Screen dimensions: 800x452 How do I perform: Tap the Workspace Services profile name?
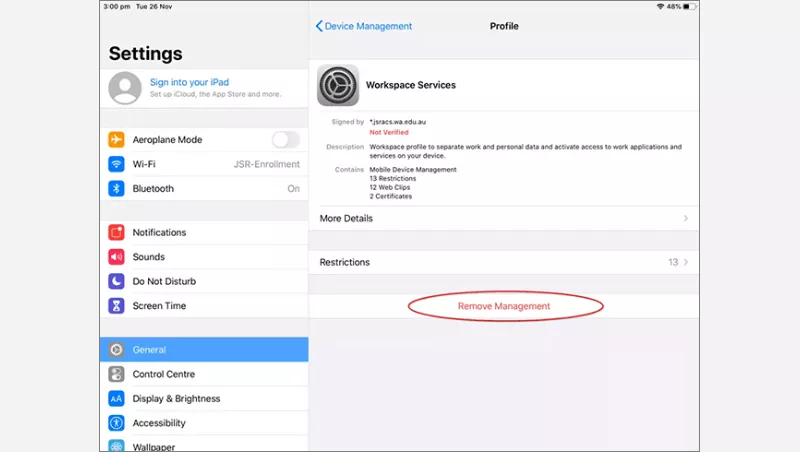tap(411, 85)
